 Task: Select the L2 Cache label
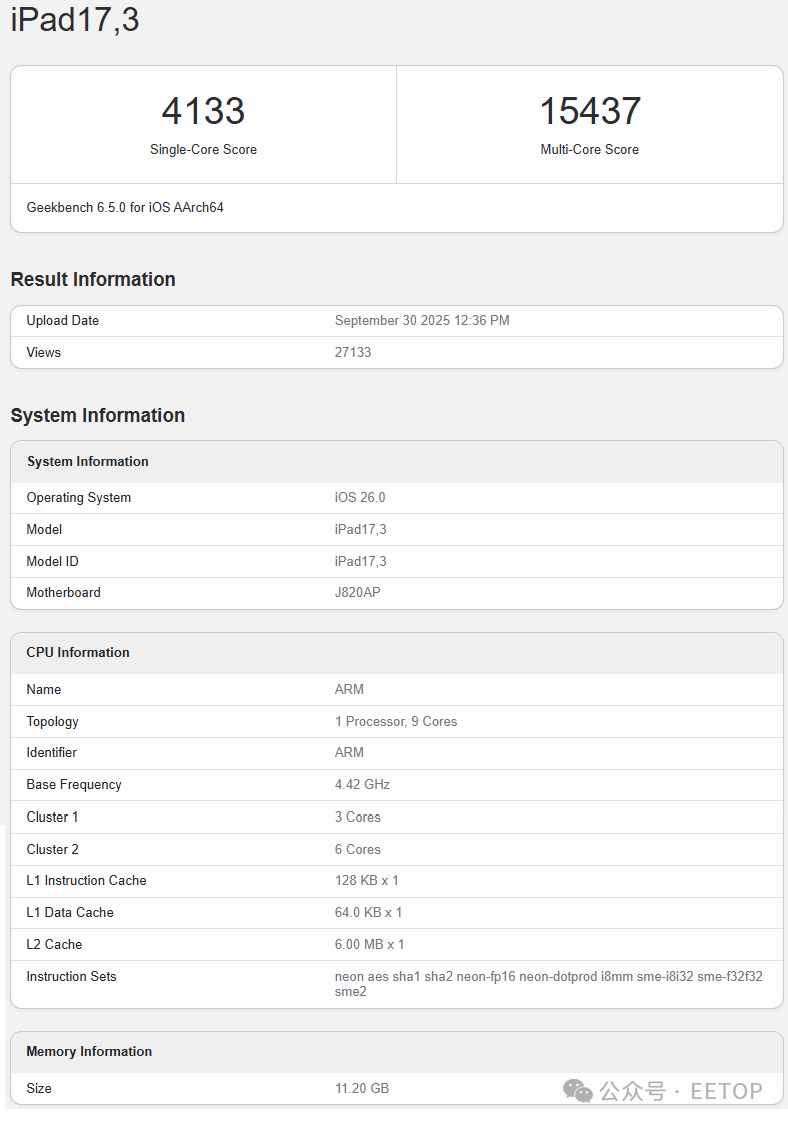[x=54, y=945]
